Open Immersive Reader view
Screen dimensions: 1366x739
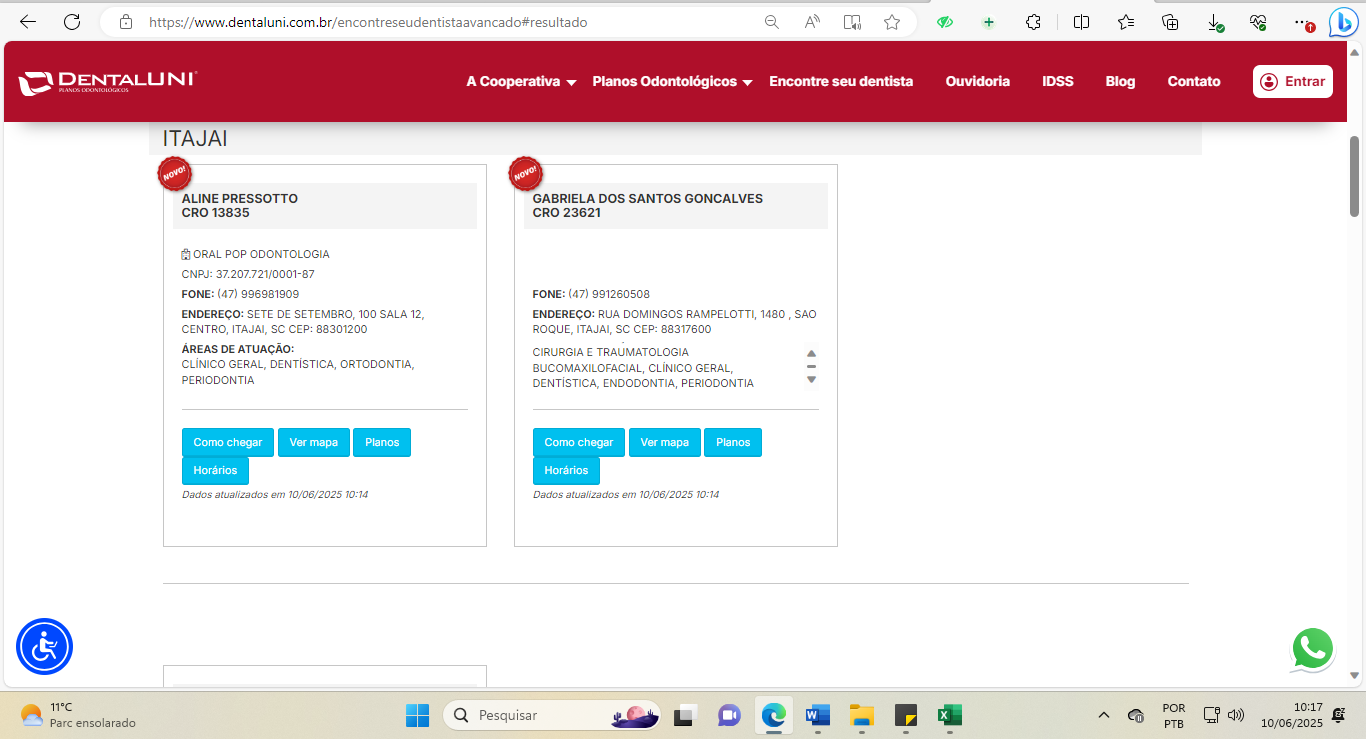point(852,22)
